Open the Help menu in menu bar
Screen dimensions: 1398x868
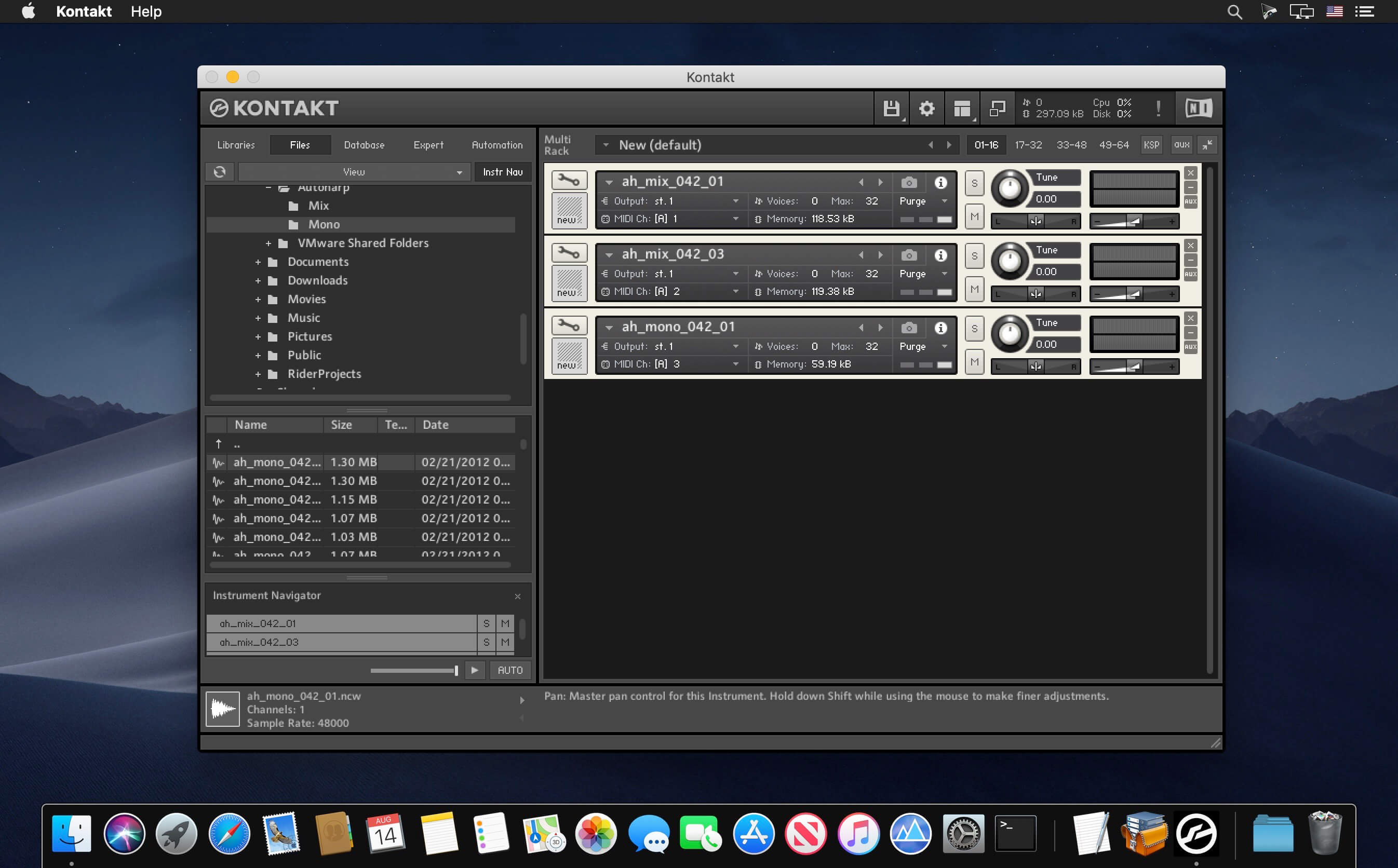click(x=146, y=11)
